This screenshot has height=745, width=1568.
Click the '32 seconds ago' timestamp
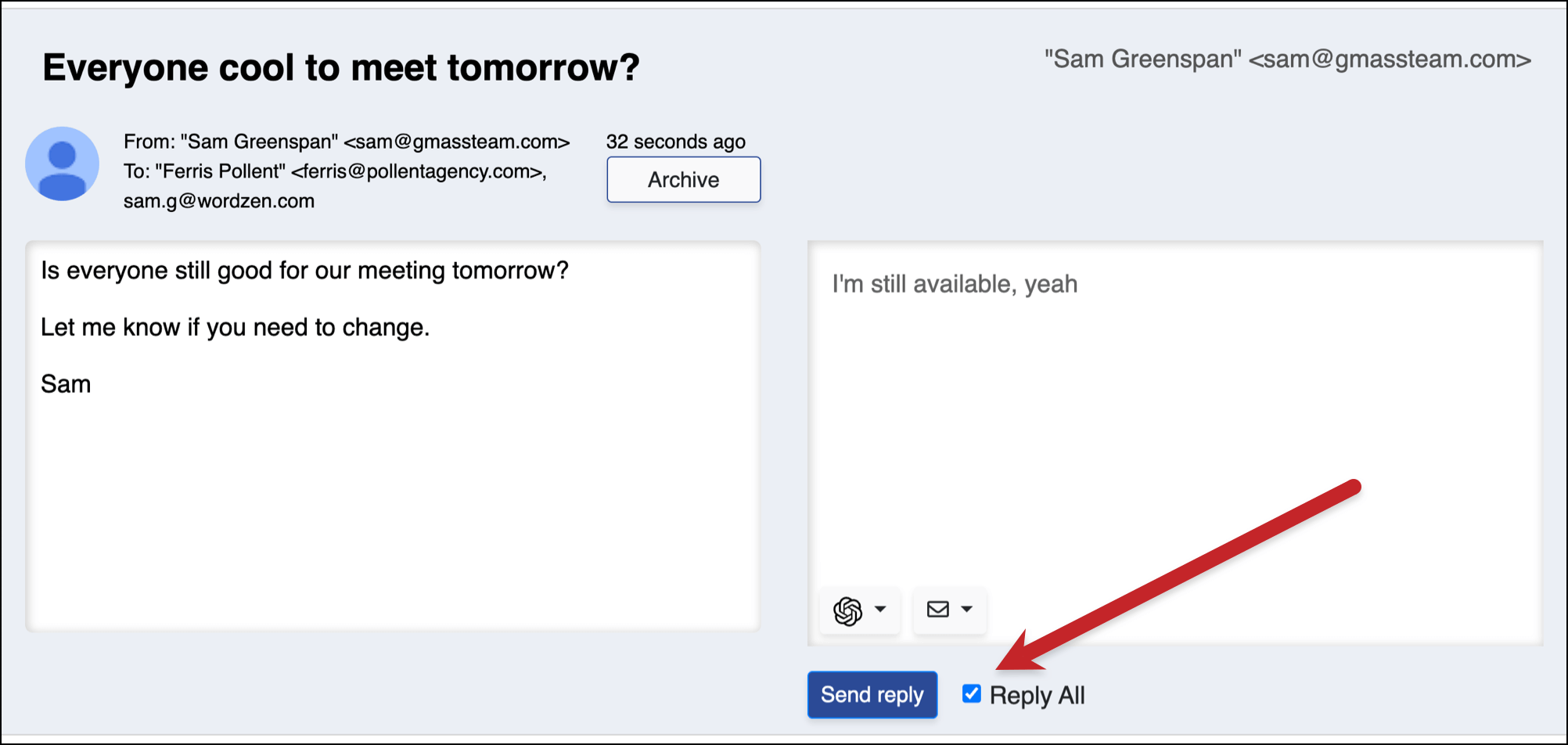[676, 142]
